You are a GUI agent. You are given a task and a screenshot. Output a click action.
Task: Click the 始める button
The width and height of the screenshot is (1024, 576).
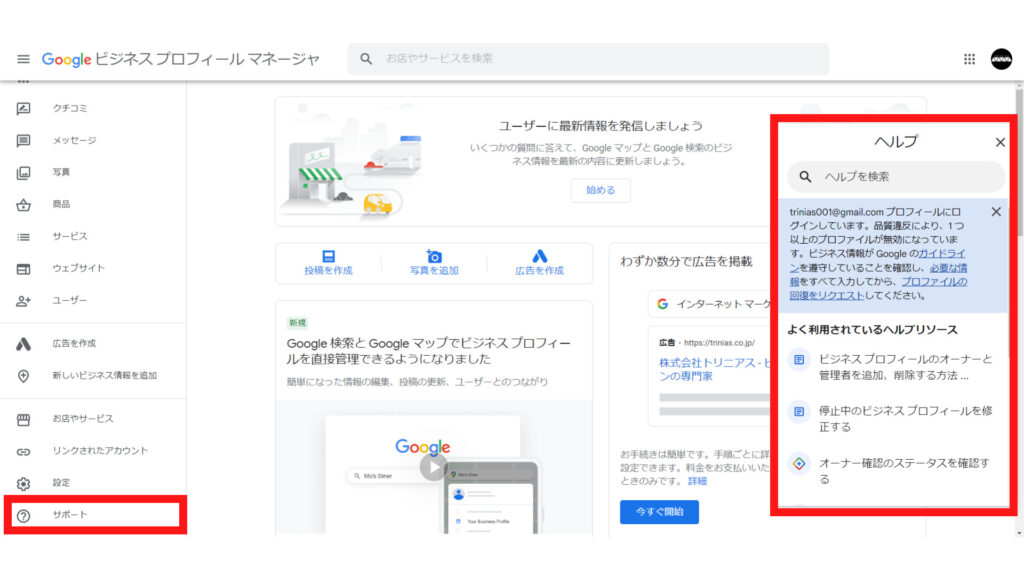pyautogui.click(x=601, y=190)
